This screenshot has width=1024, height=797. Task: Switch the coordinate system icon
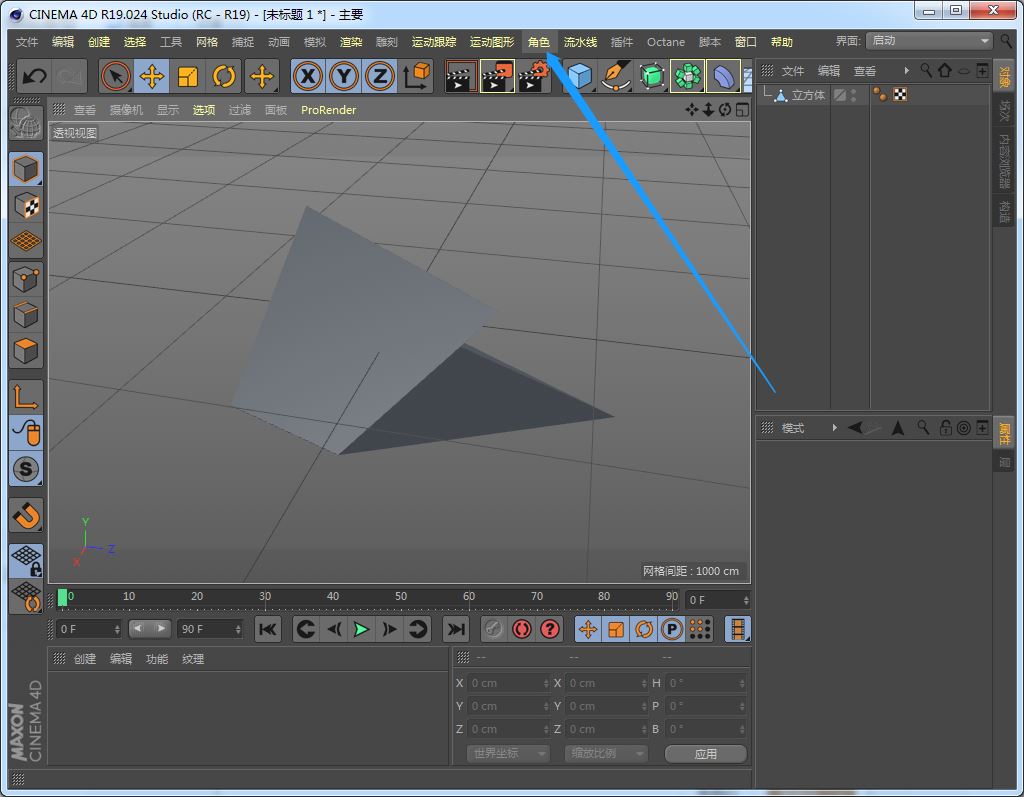[416, 76]
